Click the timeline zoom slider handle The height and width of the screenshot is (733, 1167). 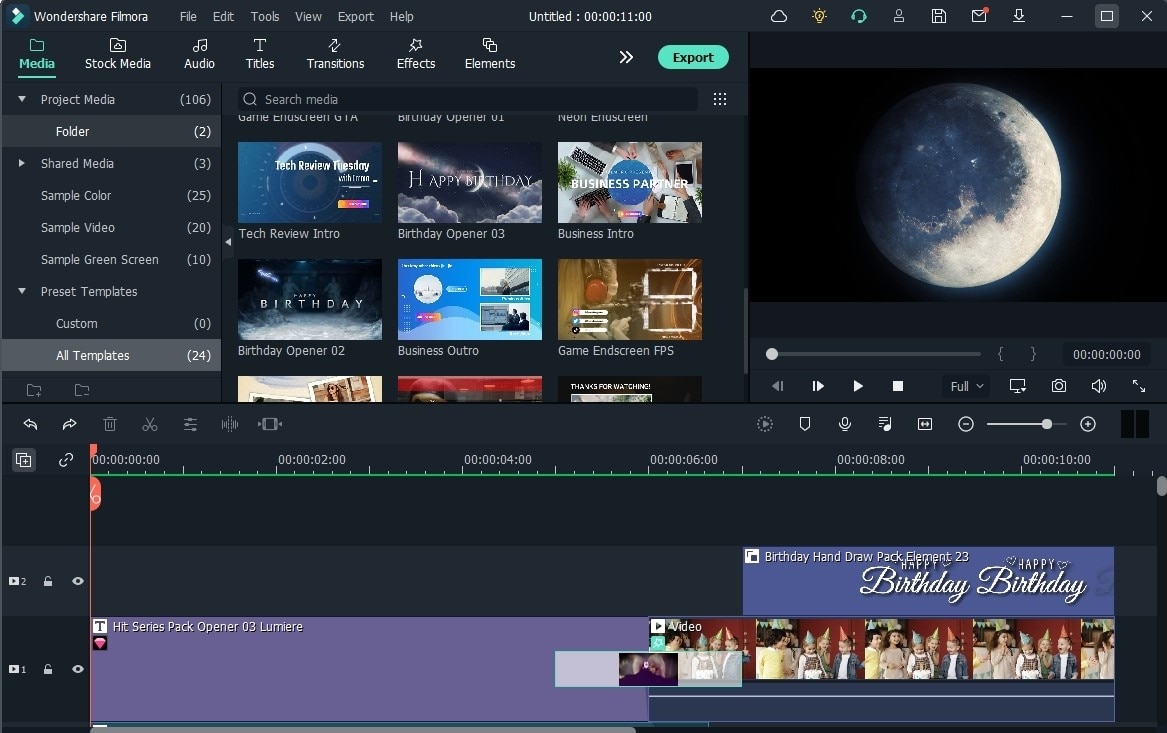(1046, 424)
